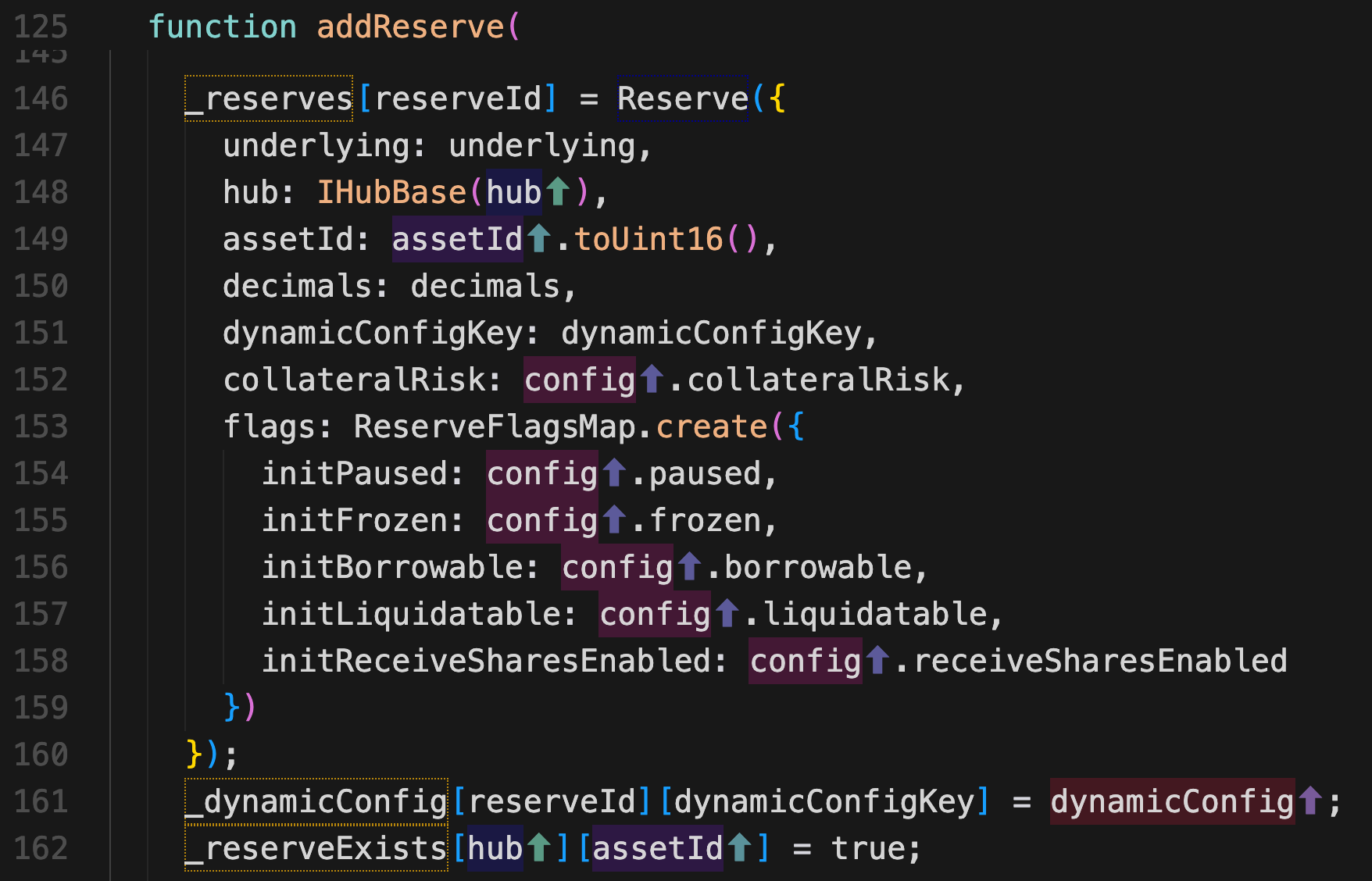Viewport: 1372px width, 881px height.
Task: Click initPaused label on line 154
Action: 354,473
